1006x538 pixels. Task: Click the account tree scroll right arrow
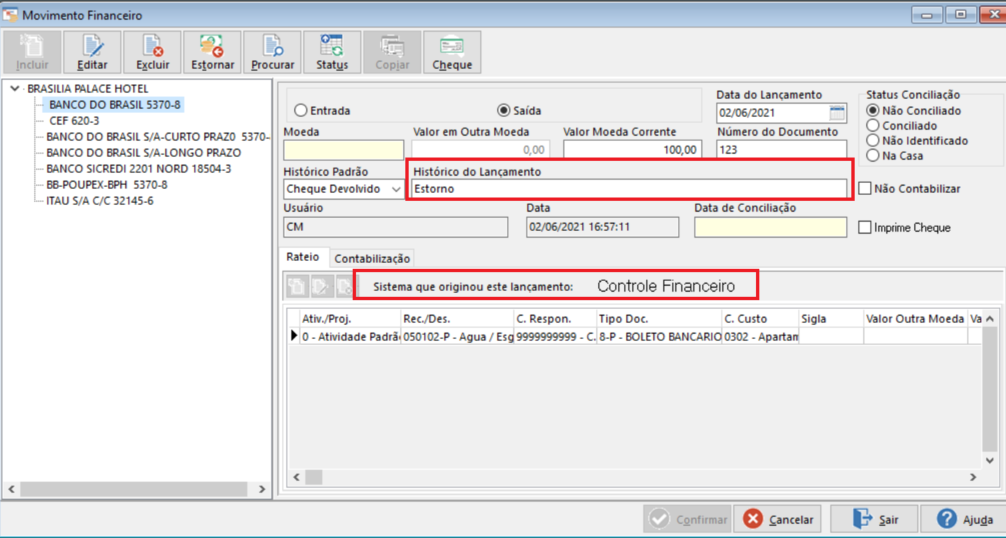point(262,489)
